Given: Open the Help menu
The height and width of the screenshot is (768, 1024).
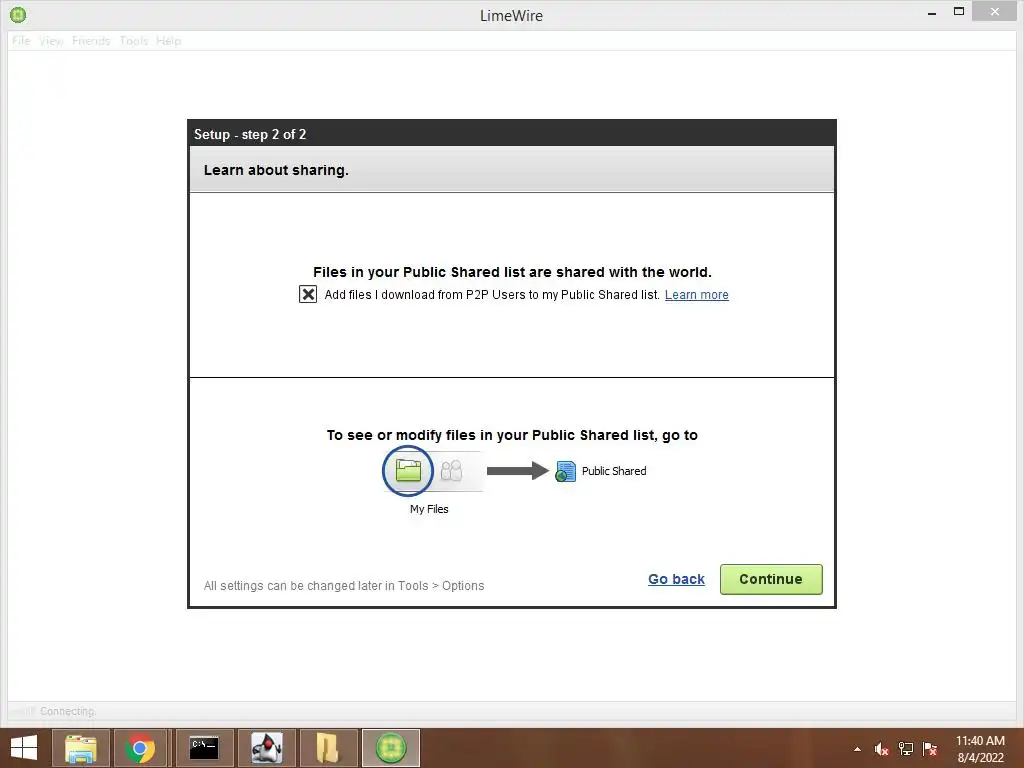Looking at the screenshot, I should pos(168,40).
